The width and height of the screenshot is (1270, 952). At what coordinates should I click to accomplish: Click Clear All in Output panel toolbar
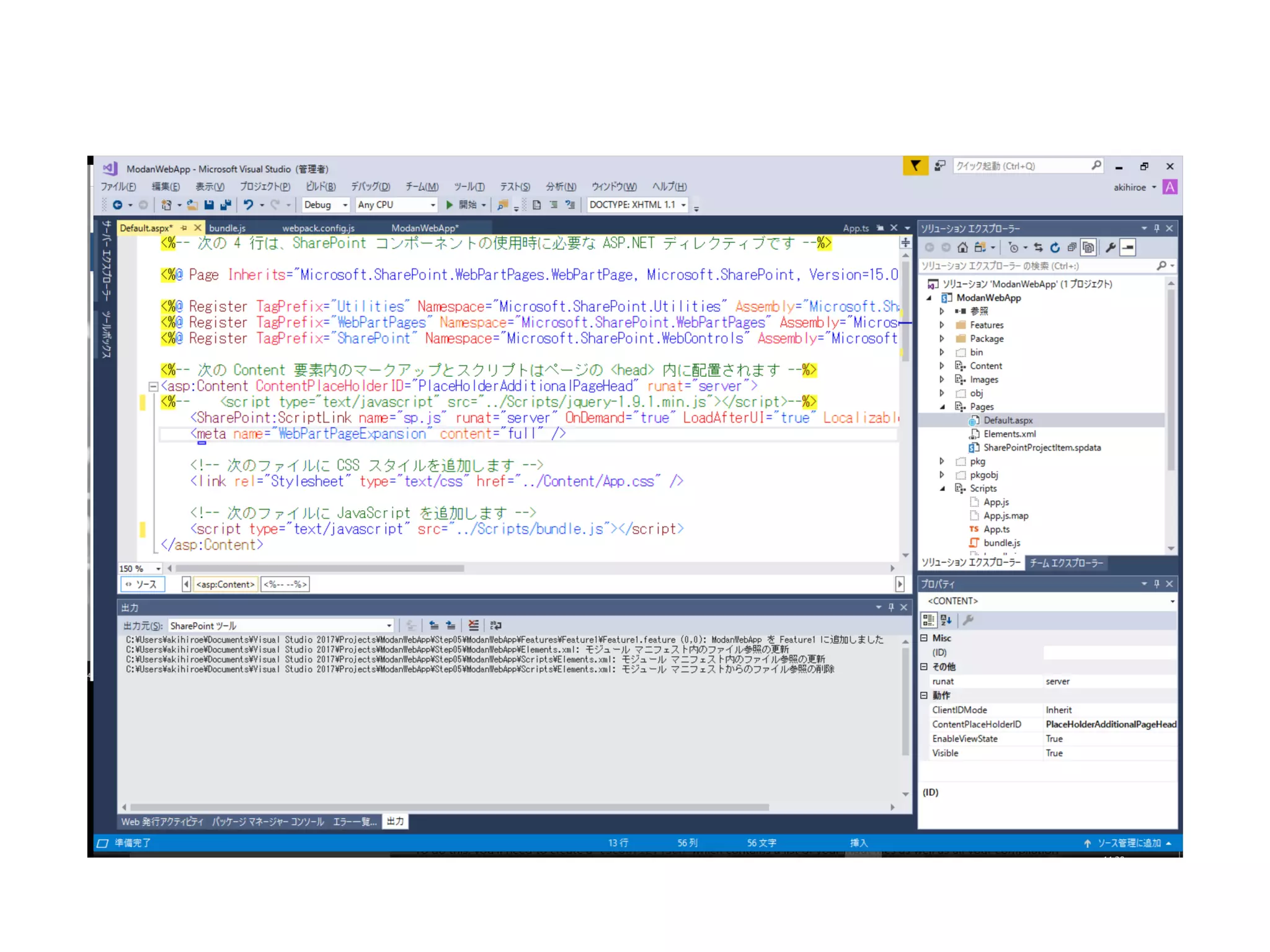click(473, 625)
